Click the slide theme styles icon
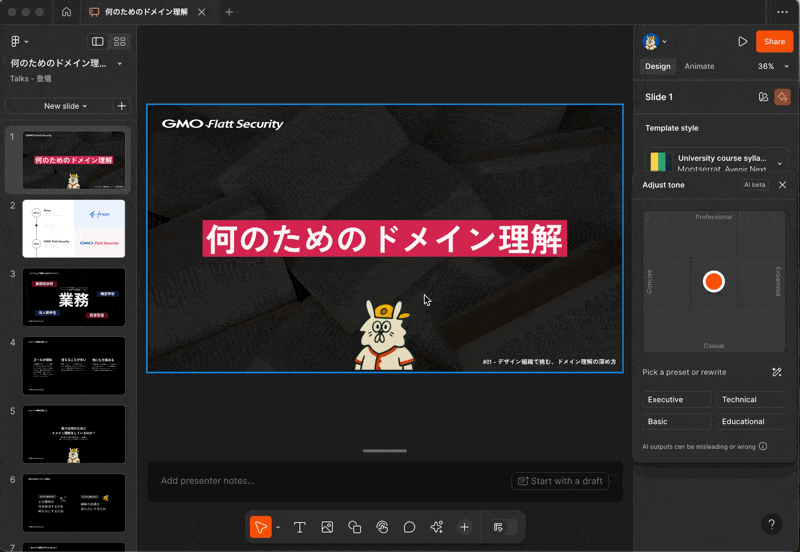Image resolution: width=800 pixels, height=552 pixels. pyautogui.click(x=763, y=97)
